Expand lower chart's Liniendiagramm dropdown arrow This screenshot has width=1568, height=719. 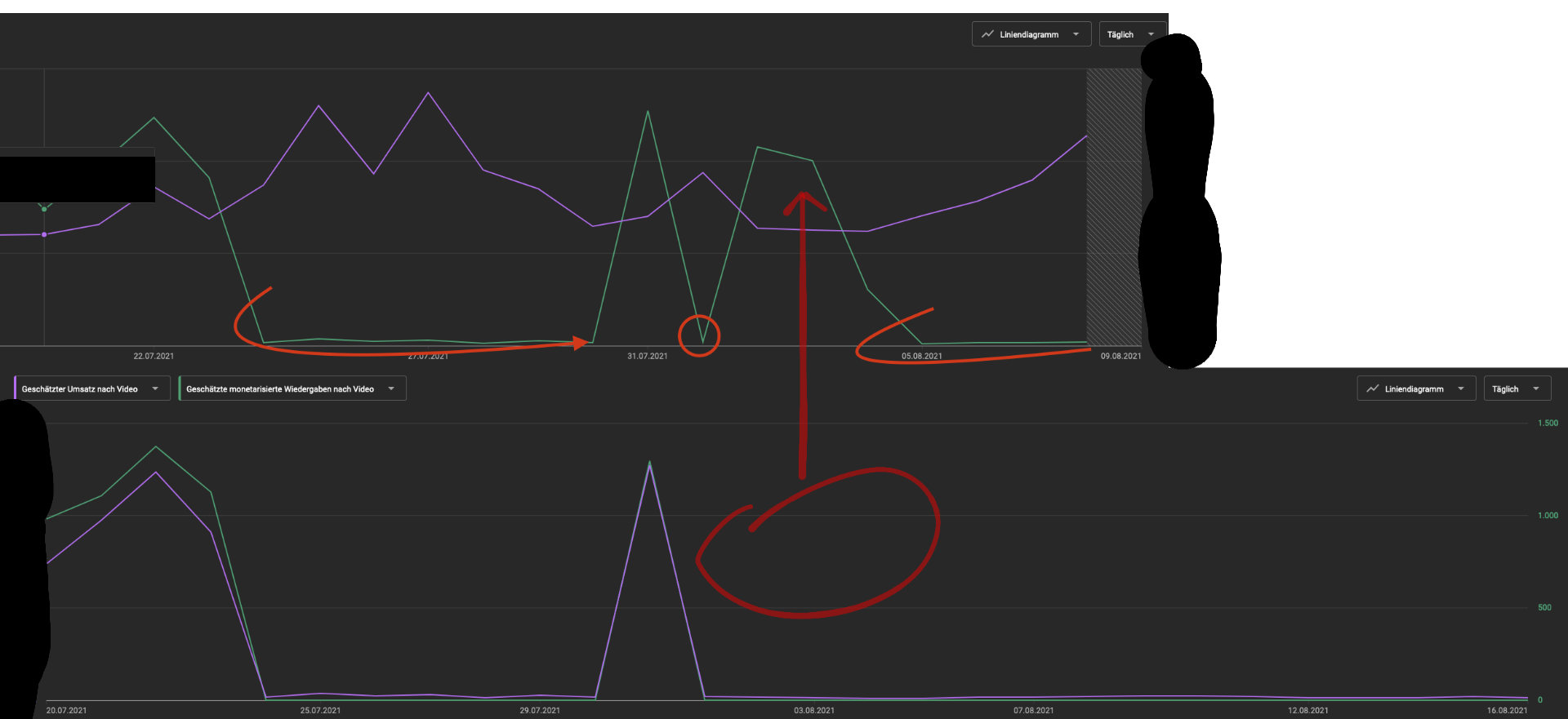pyautogui.click(x=1460, y=388)
